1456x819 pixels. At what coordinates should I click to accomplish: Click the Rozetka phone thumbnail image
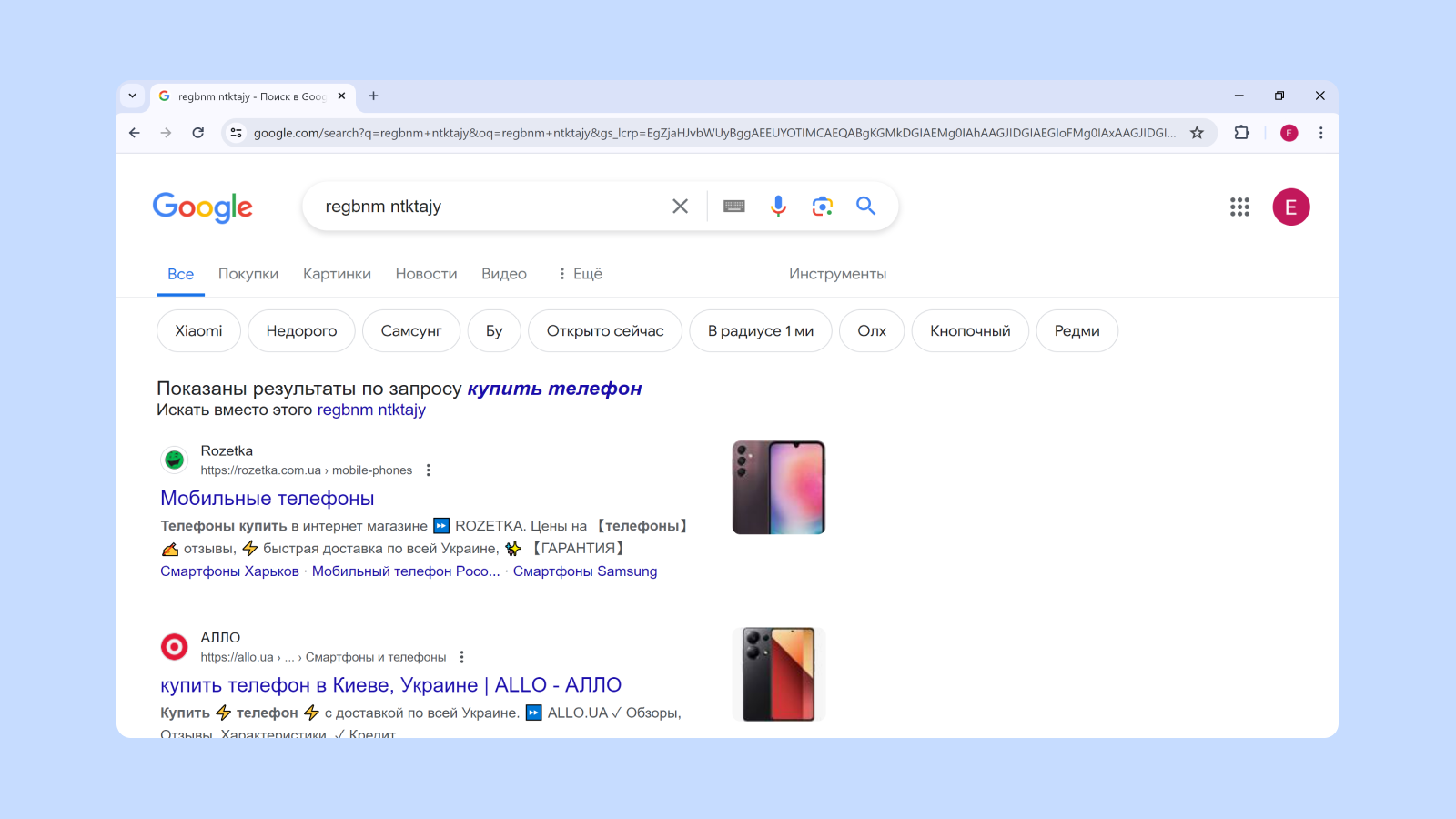click(779, 488)
